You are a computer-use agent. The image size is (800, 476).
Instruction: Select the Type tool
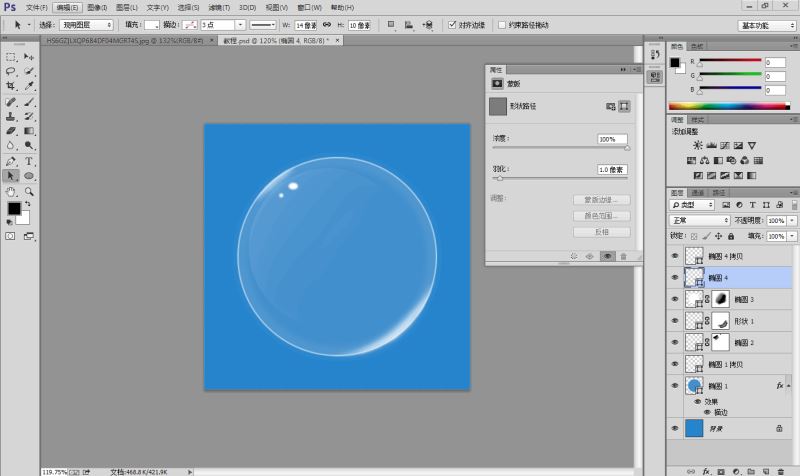[30, 160]
